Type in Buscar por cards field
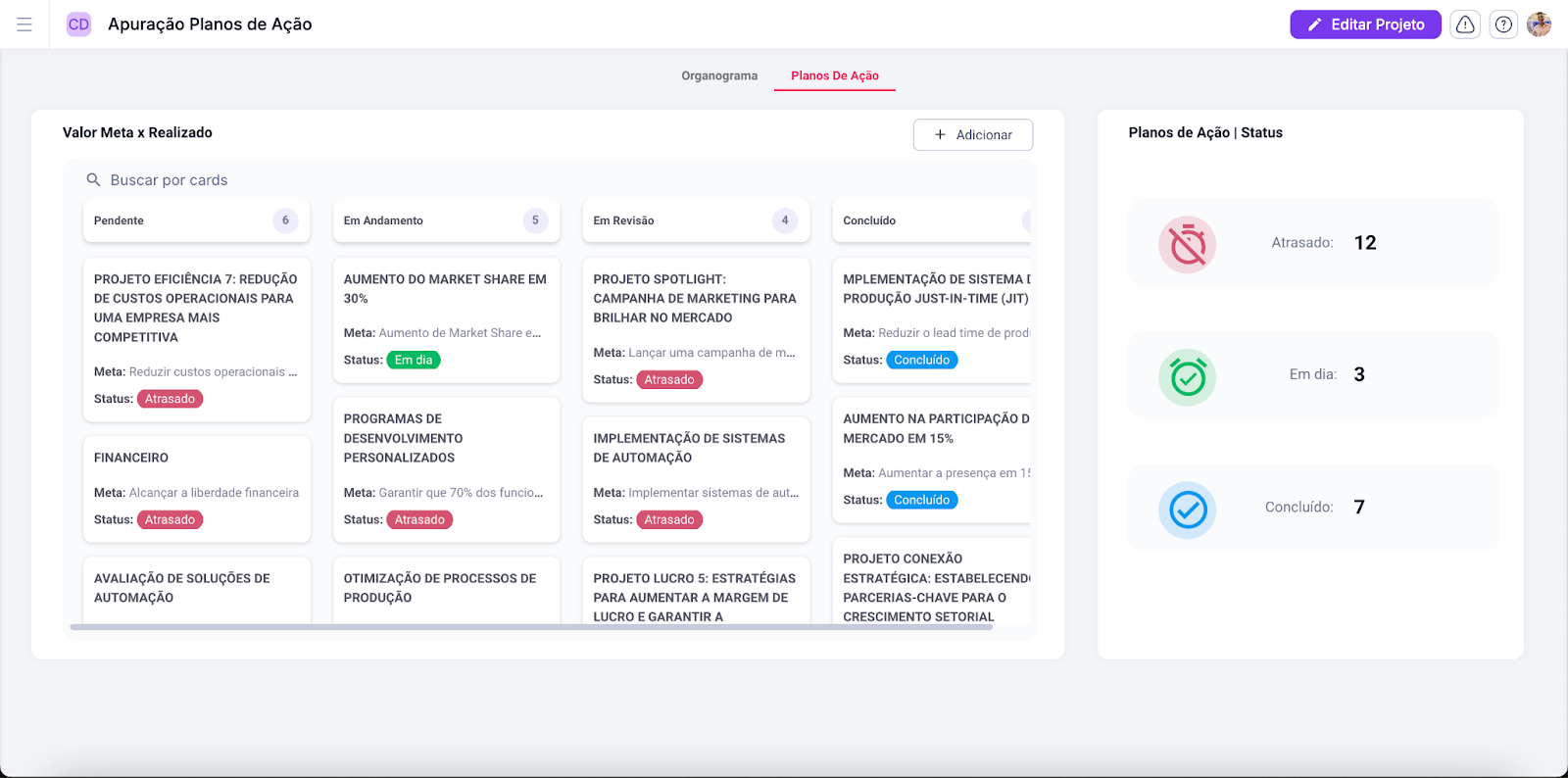 392,180
